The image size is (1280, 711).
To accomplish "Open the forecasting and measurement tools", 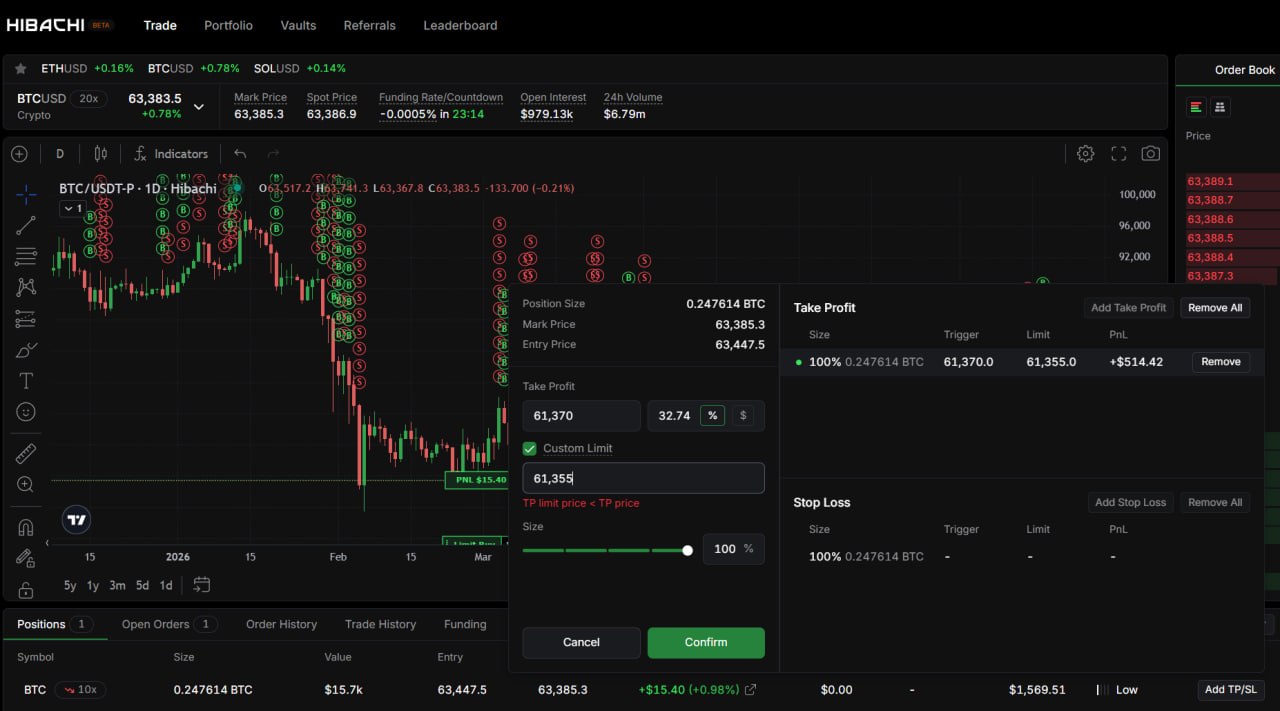I will tap(26, 319).
